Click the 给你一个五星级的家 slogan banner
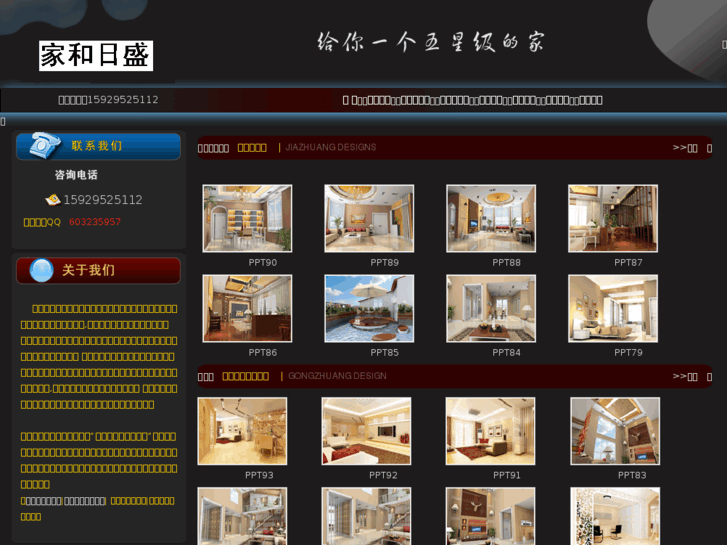This screenshot has height=545, width=727. point(431,42)
